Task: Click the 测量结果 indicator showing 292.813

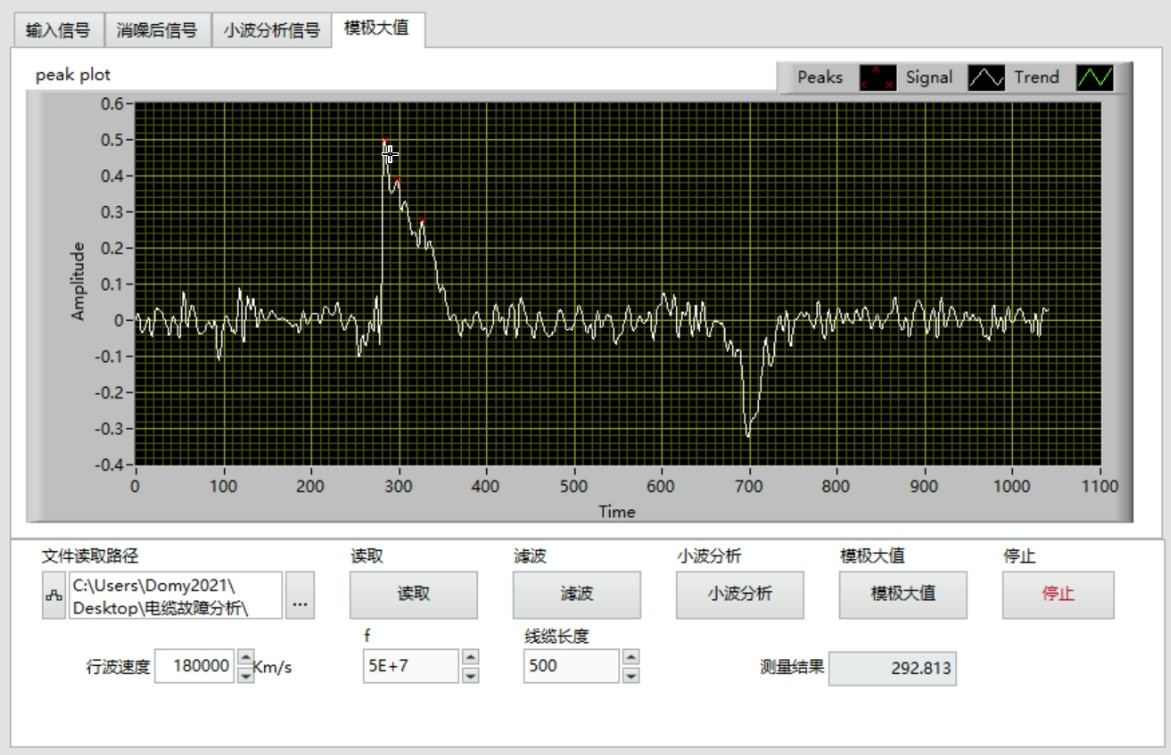Action: [x=892, y=668]
